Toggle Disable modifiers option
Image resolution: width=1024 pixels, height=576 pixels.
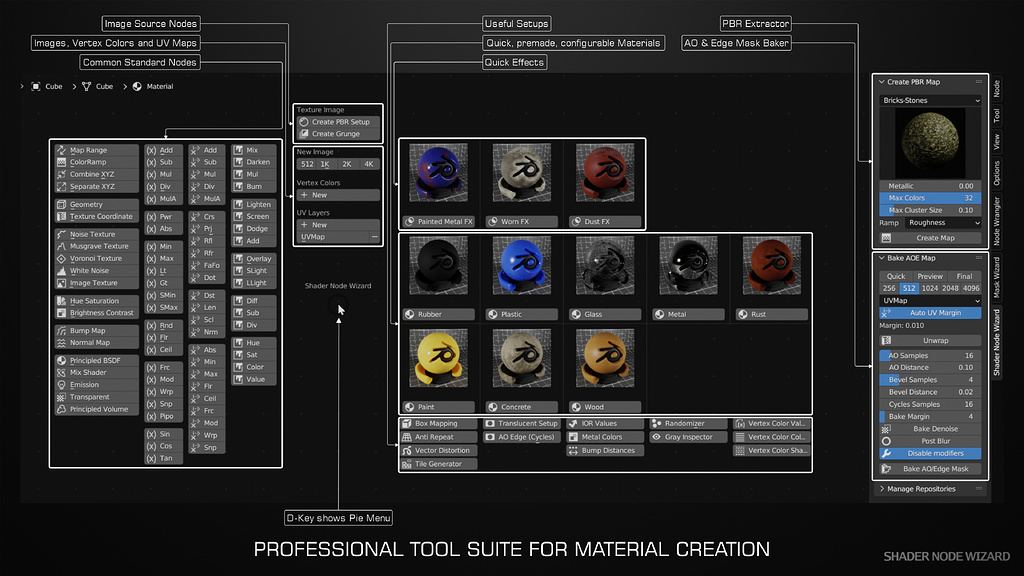tap(930, 453)
